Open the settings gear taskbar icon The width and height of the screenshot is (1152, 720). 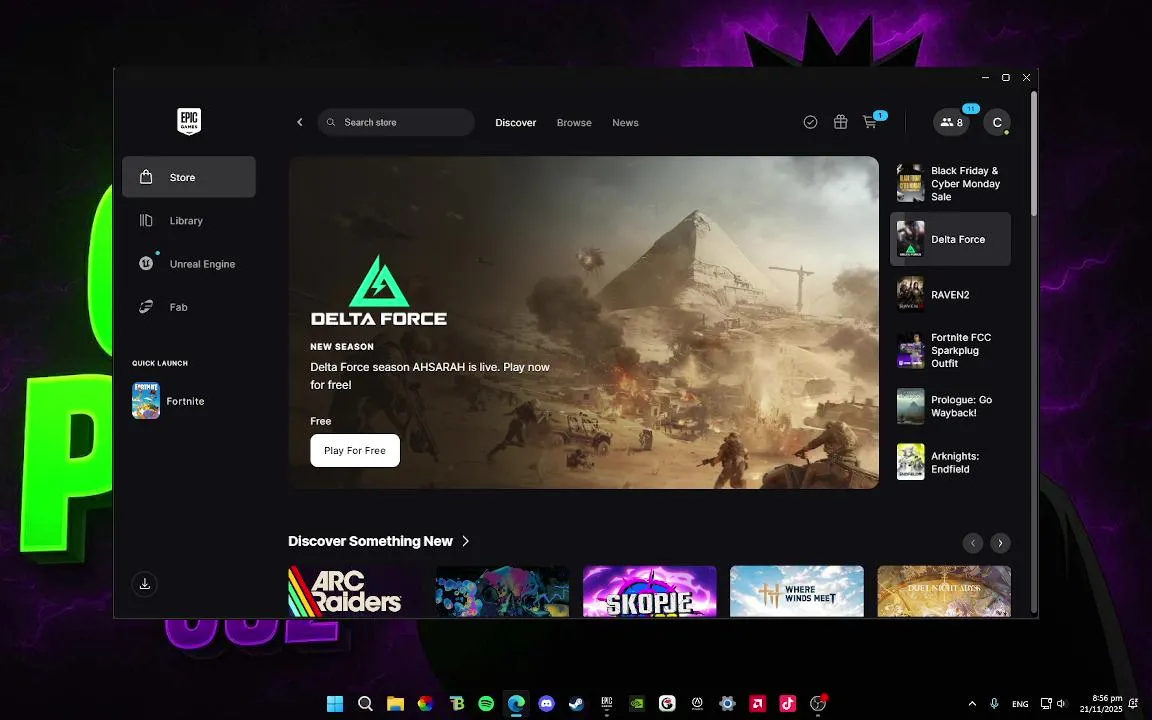tap(727, 703)
